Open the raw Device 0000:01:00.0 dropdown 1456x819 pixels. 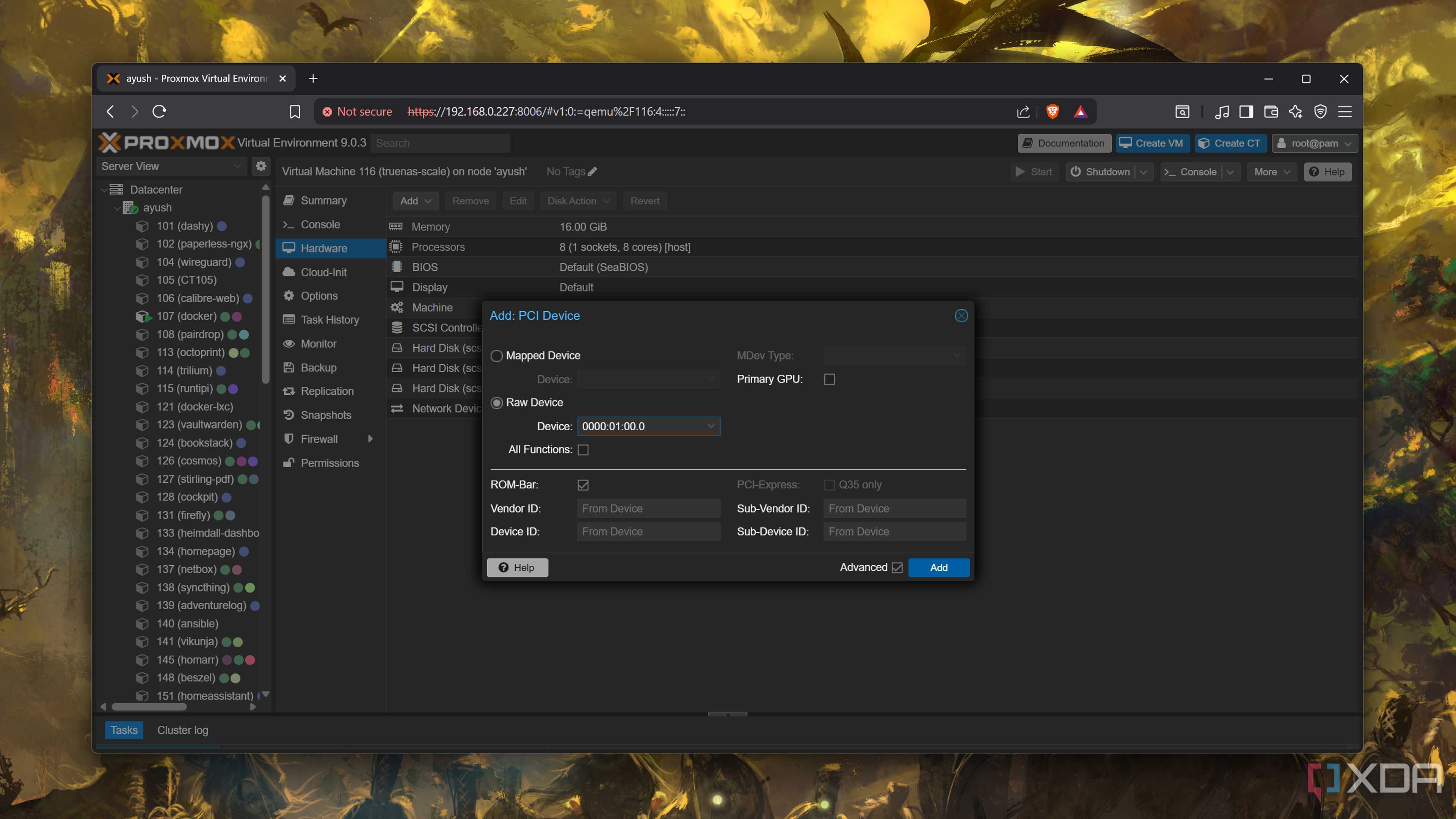711,426
